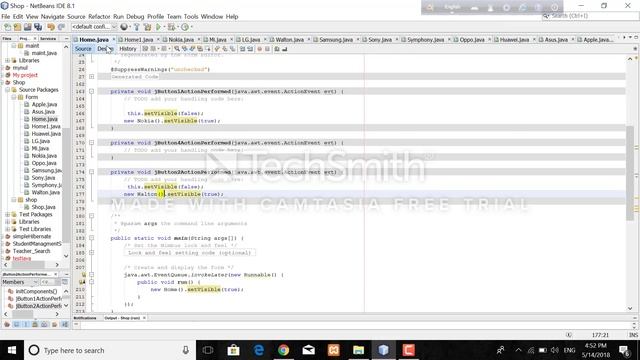The width and height of the screenshot is (640, 360).
Task: Switch to History view
Action: pyautogui.click(x=128, y=49)
